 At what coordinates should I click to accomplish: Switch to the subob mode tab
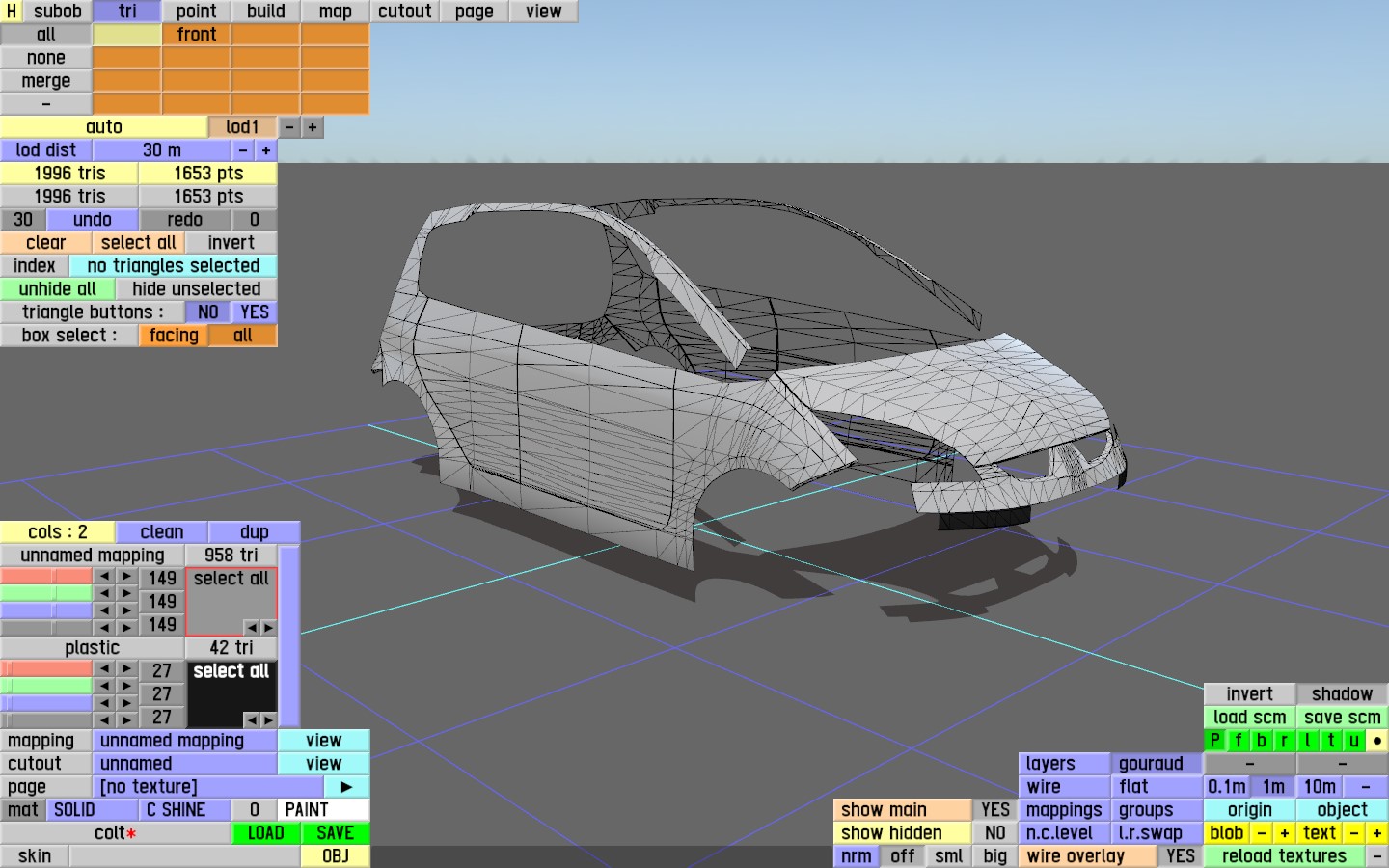pos(58,12)
